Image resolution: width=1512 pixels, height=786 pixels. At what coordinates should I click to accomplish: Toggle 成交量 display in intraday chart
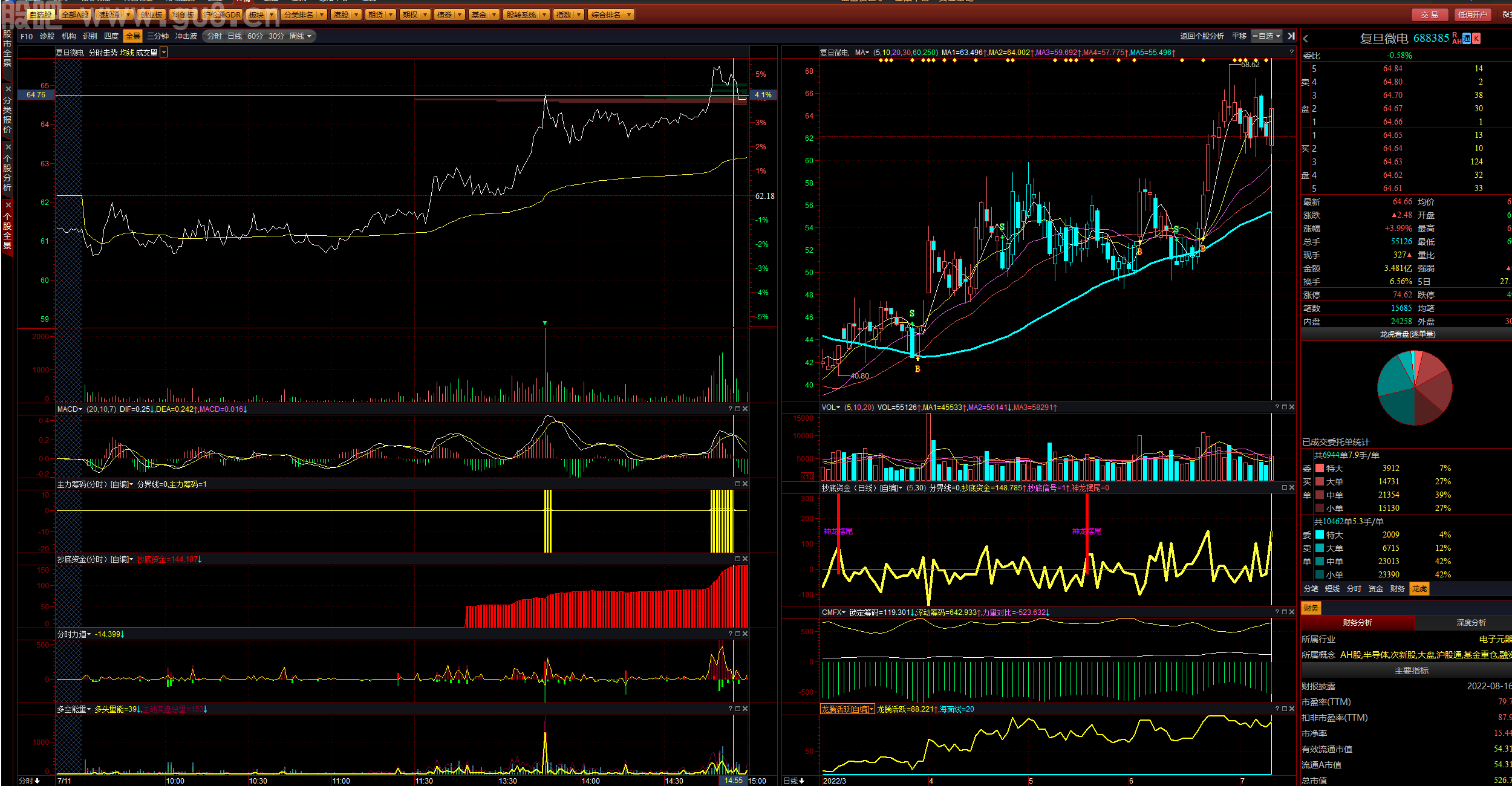pos(146,53)
